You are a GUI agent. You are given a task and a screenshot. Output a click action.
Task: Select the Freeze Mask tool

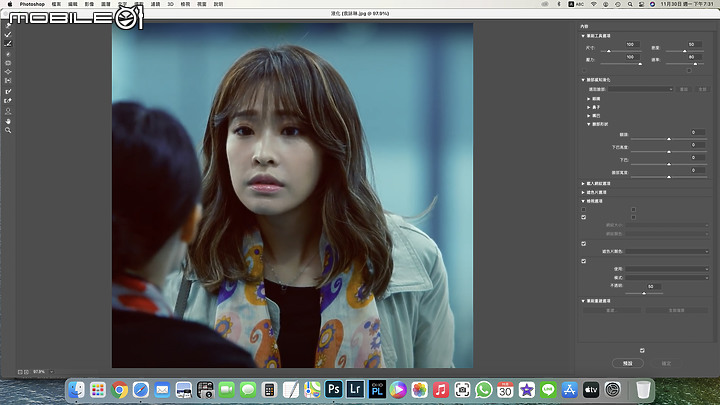coord(8,91)
